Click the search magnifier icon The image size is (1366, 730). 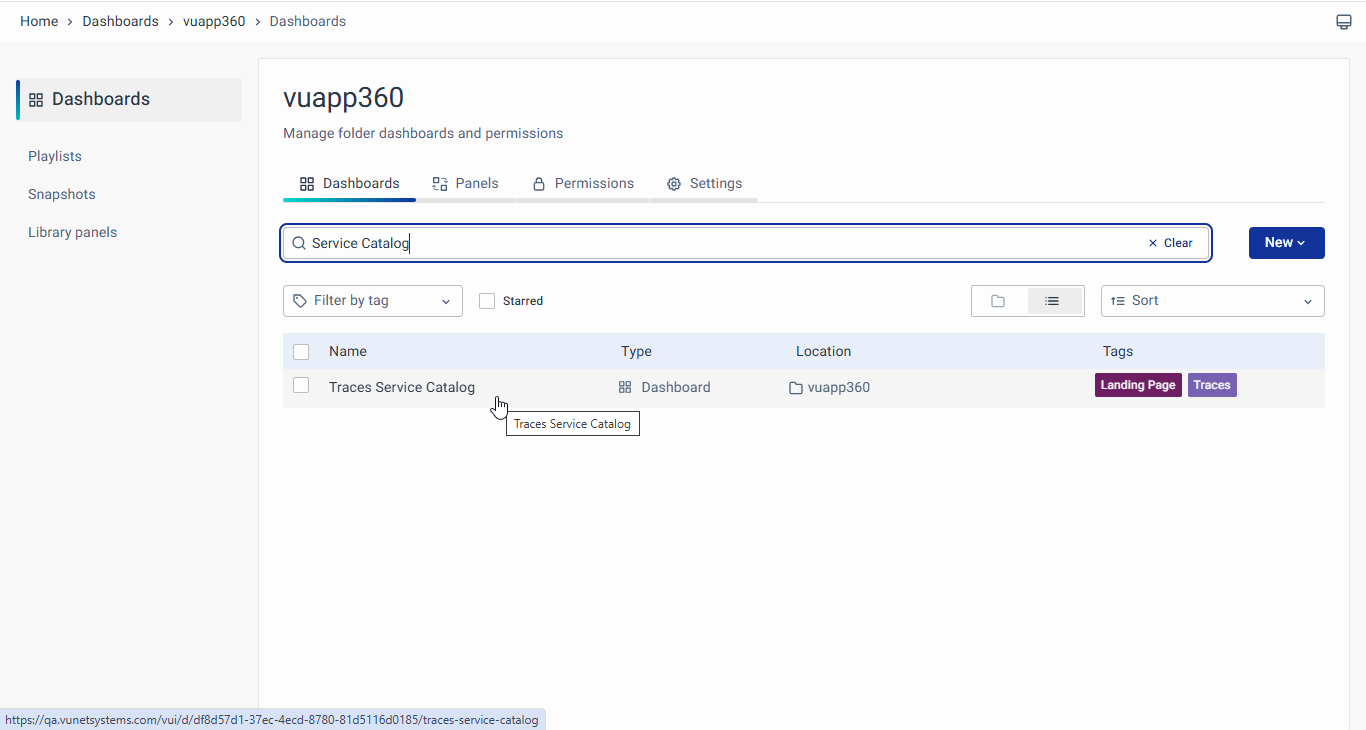pos(298,243)
